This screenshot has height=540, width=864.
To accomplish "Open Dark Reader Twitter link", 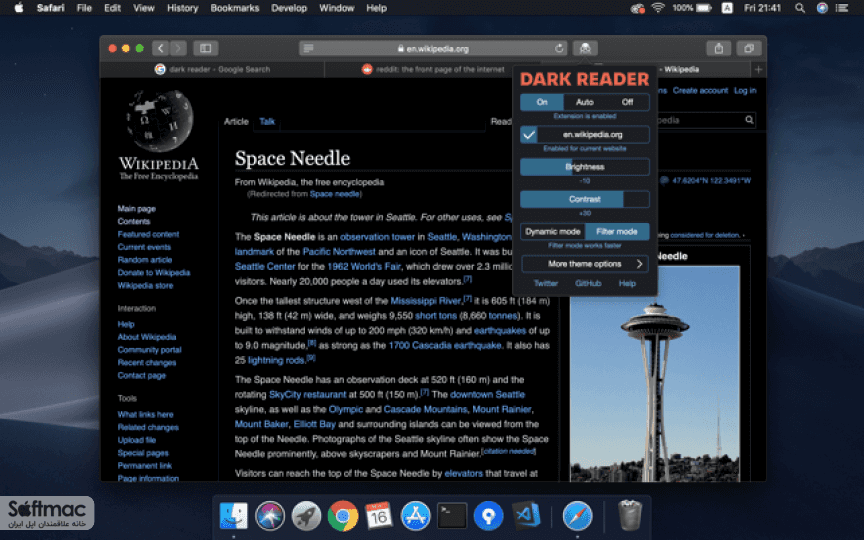I will (x=546, y=283).
